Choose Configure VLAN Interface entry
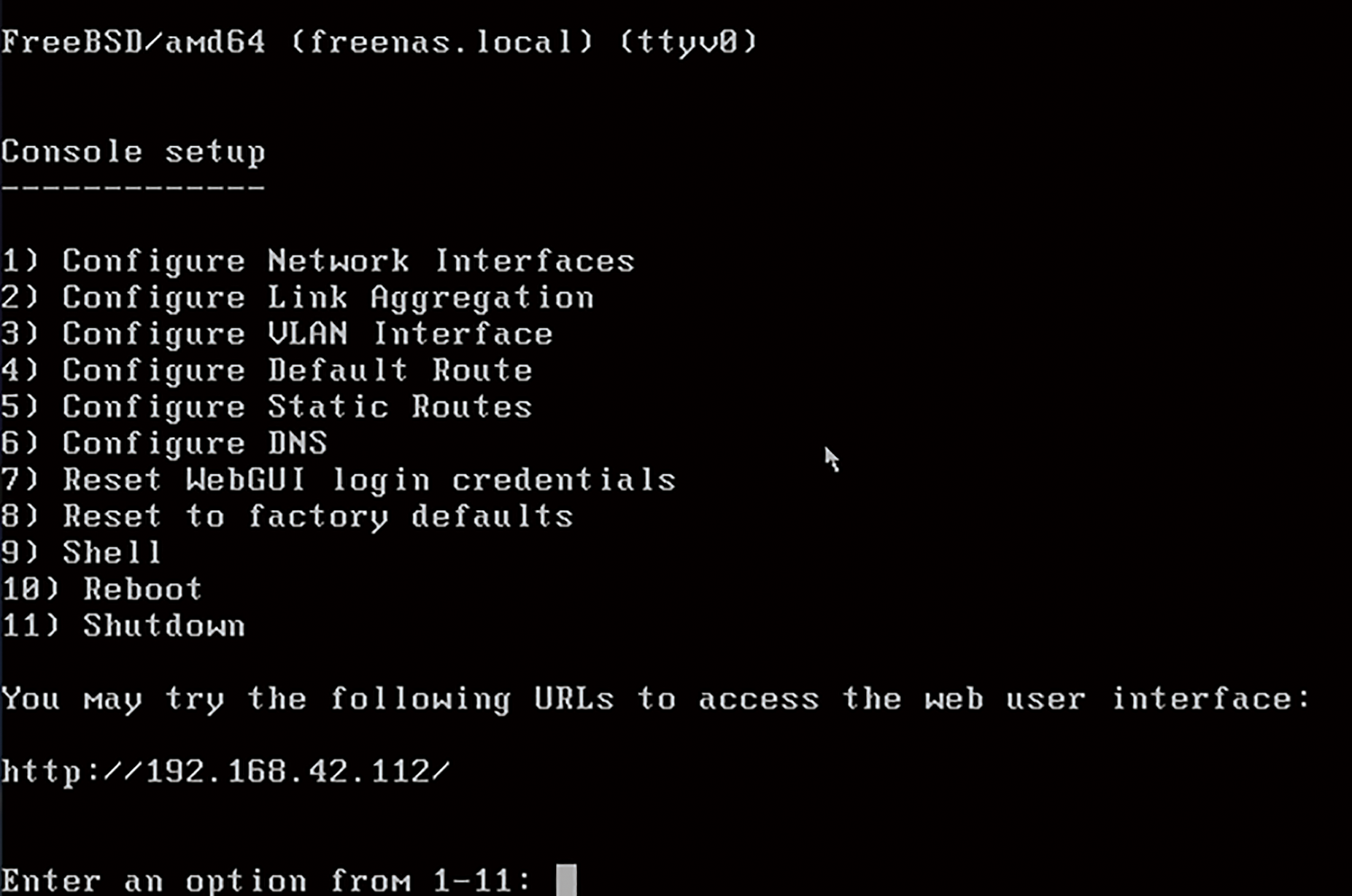Image resolution: width=1352 pixels, height=896 pixels. tap(277, 334)
